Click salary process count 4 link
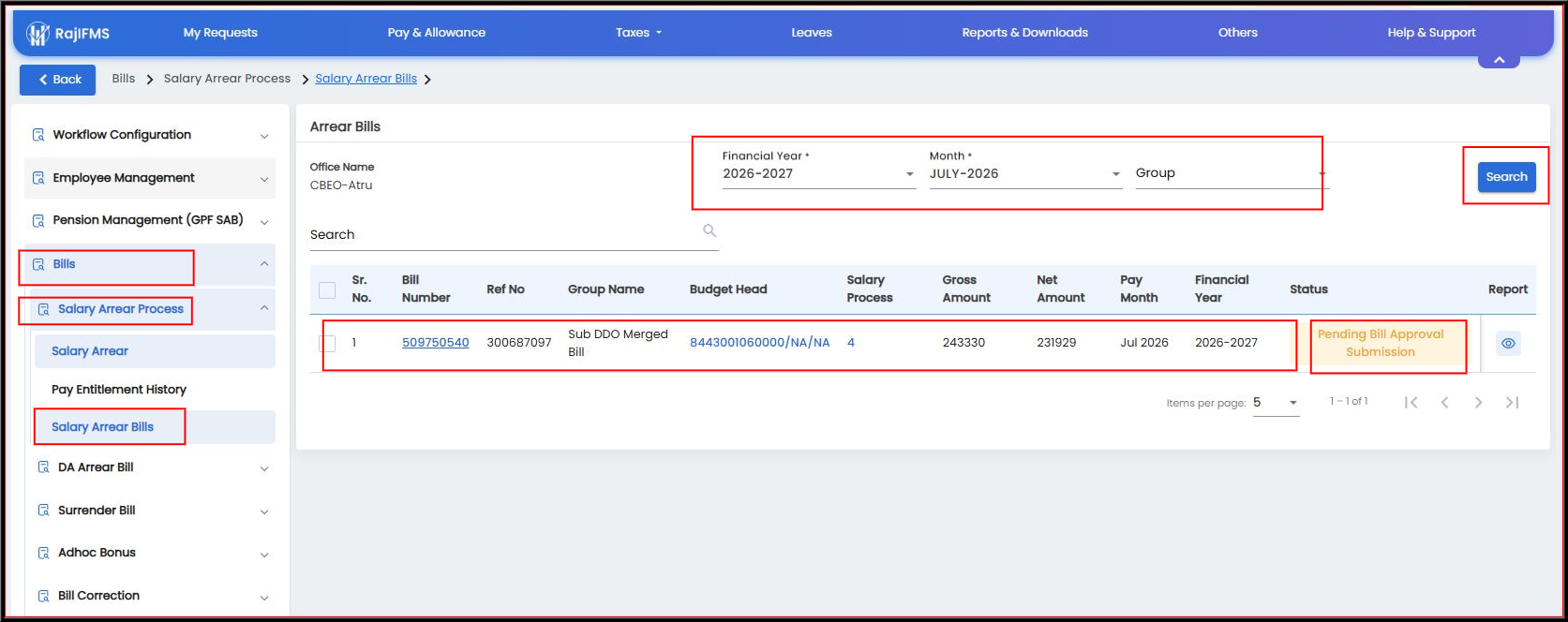This screenshot has height=622, width=1568. (x=851, y=343)
